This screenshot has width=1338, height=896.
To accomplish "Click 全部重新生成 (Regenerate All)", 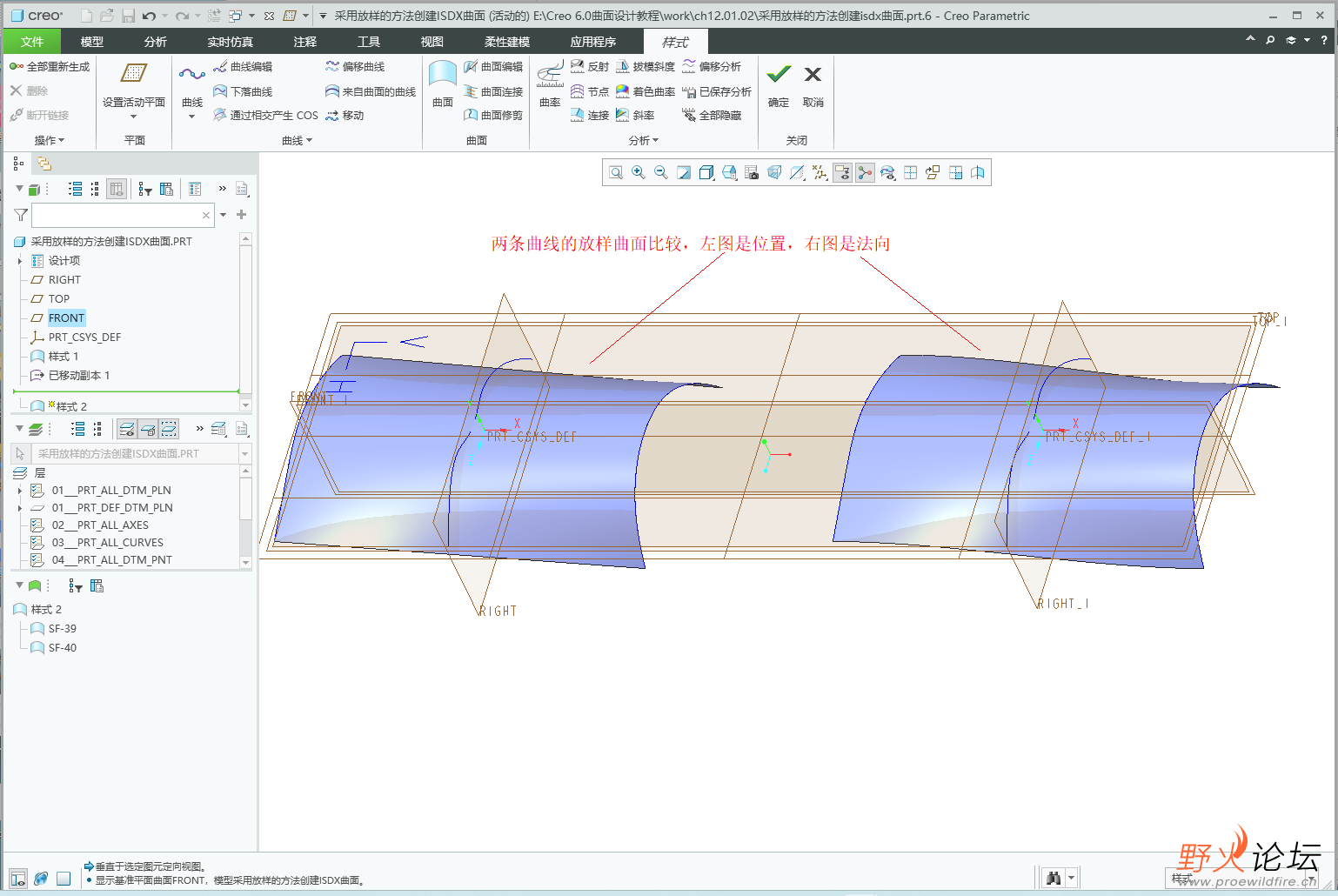I will coord(50,67).
